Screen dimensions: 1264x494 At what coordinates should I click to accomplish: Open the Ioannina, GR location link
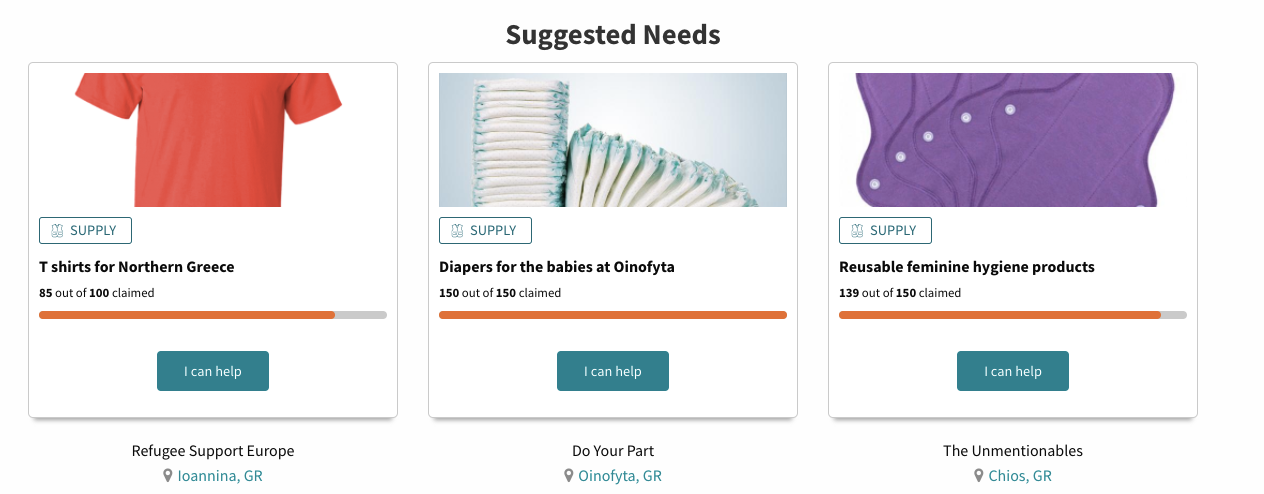click(220, 476)
